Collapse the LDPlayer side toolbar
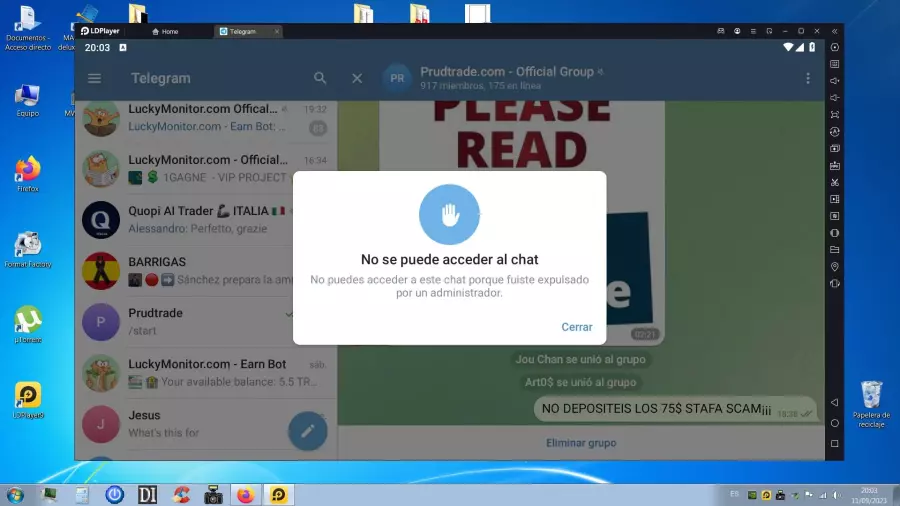 tap(835, 31)
